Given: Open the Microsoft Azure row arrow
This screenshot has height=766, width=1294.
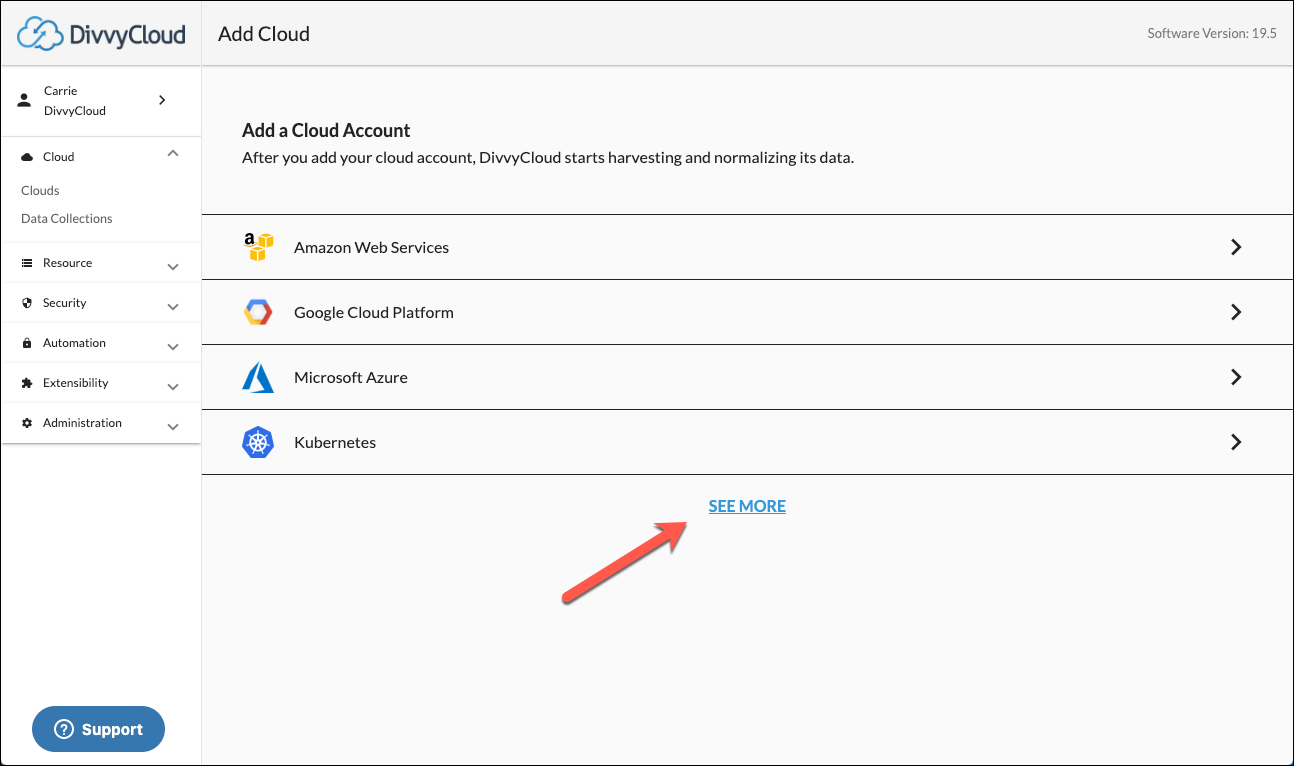Looking at the screenshot, I should (x=1236, y=377).
